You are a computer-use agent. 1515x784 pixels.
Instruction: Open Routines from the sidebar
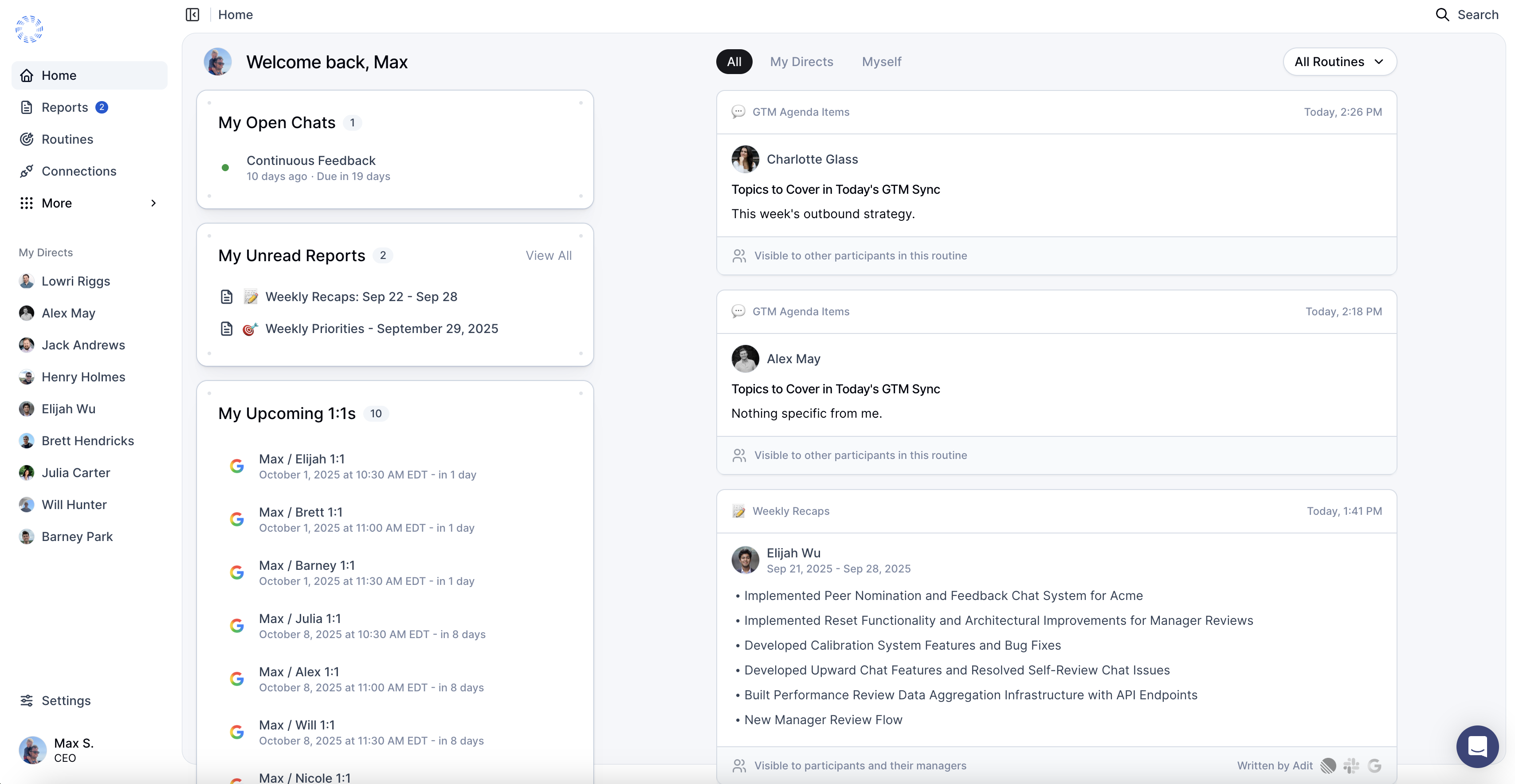[x=67, y=139]
